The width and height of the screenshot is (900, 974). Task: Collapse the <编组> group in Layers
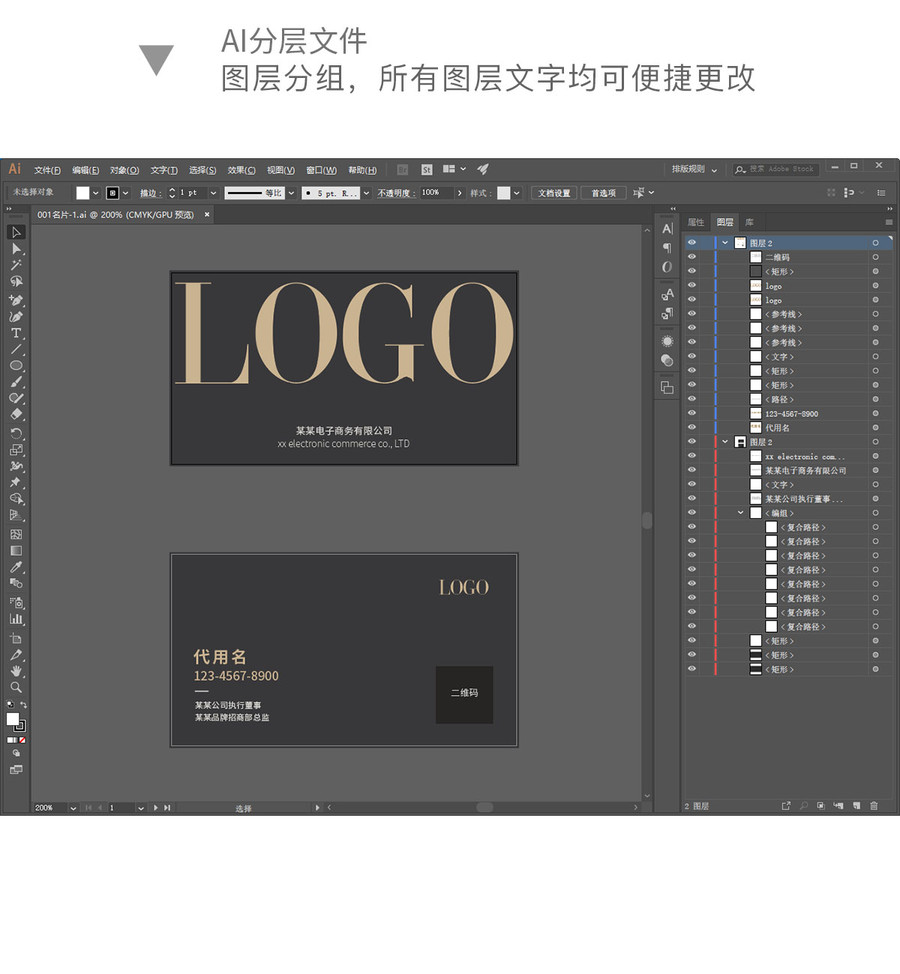pos(740,513)
